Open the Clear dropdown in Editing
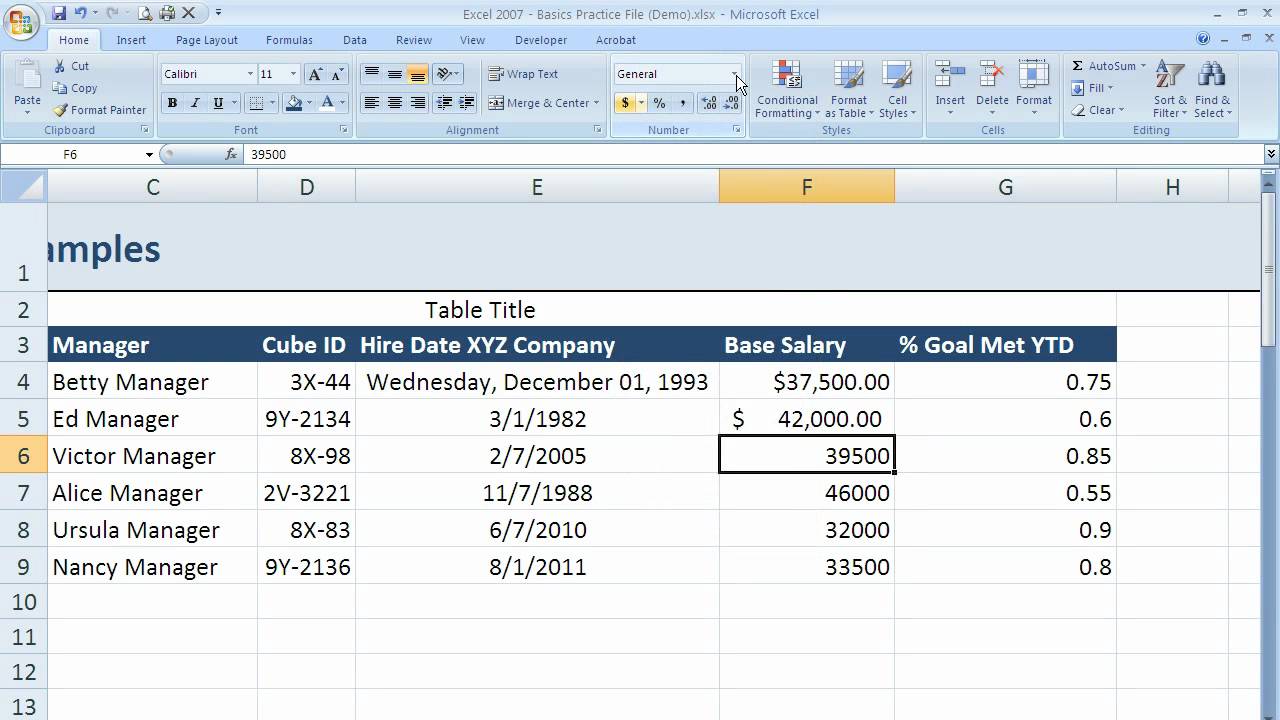 point(1098,110)
